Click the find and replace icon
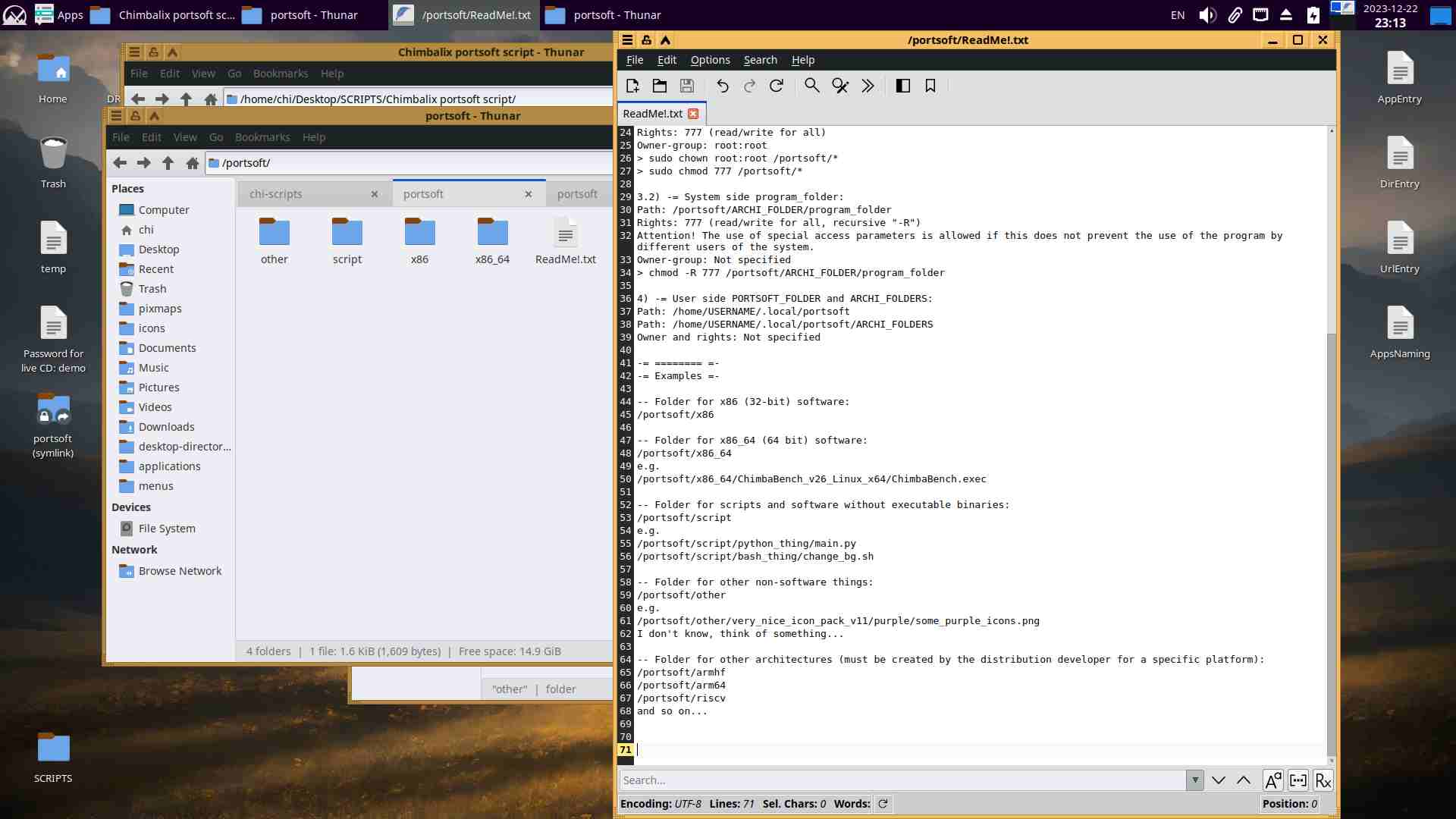Screen dimensions: 1456x819 [839, 86]
